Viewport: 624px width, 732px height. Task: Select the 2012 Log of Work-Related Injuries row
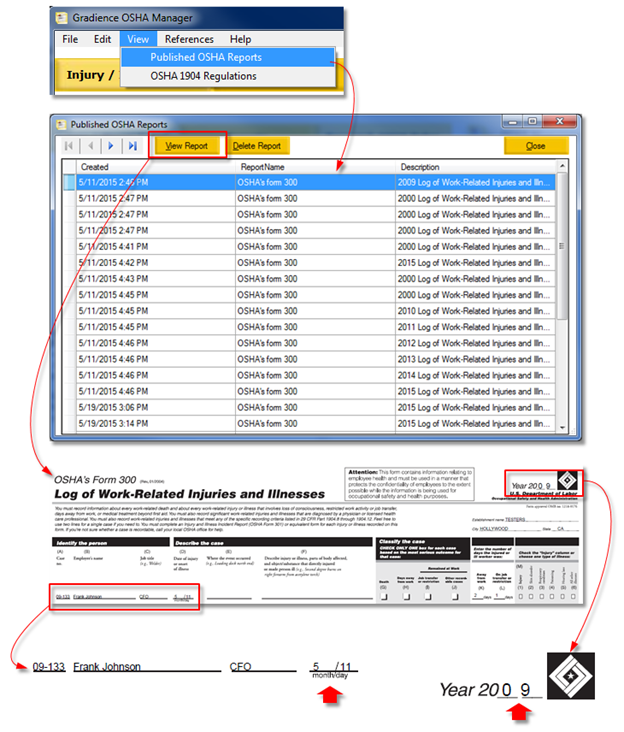[x=316, y=343]
